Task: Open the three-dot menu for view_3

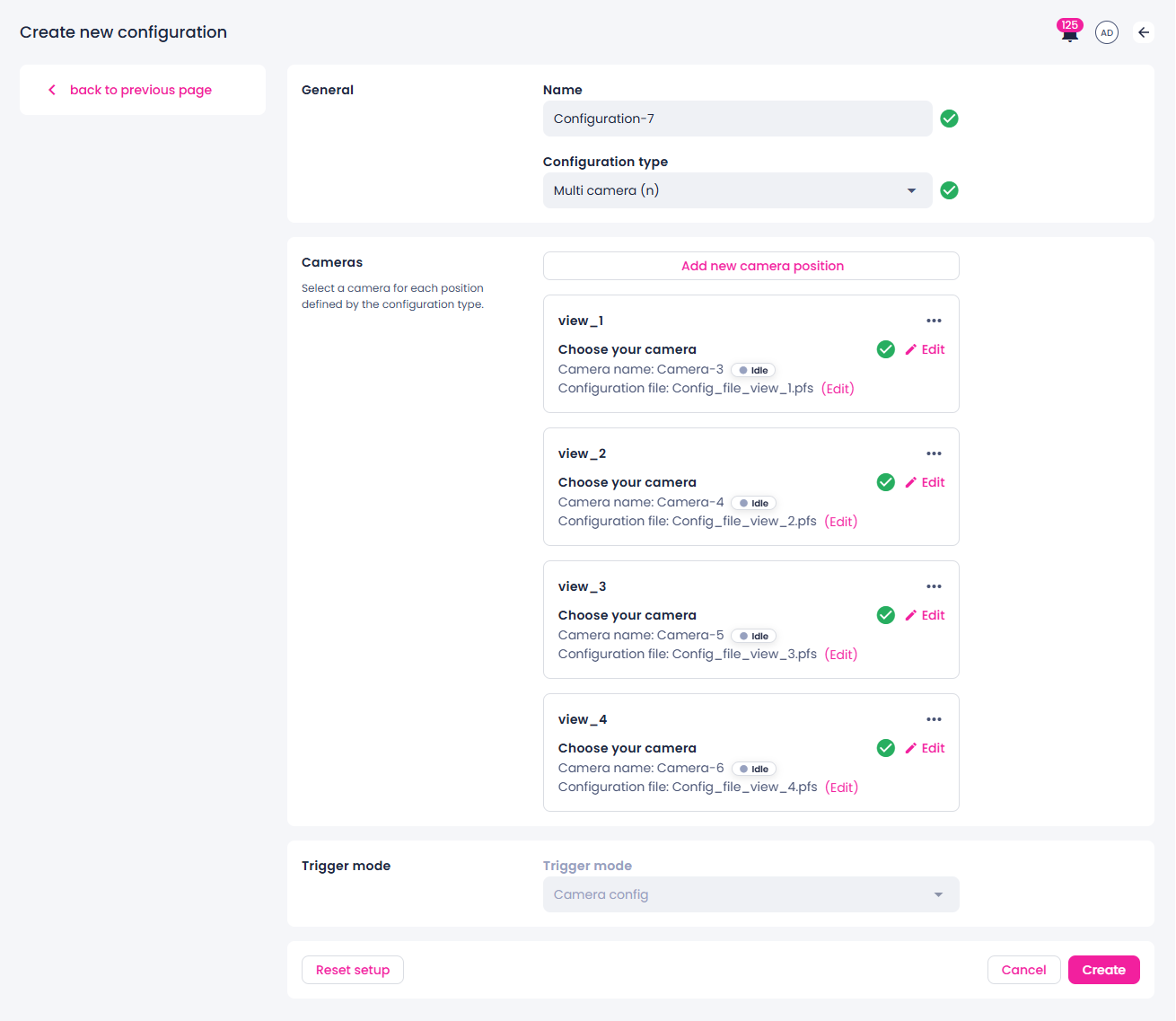Action: (x=935, y=586)
